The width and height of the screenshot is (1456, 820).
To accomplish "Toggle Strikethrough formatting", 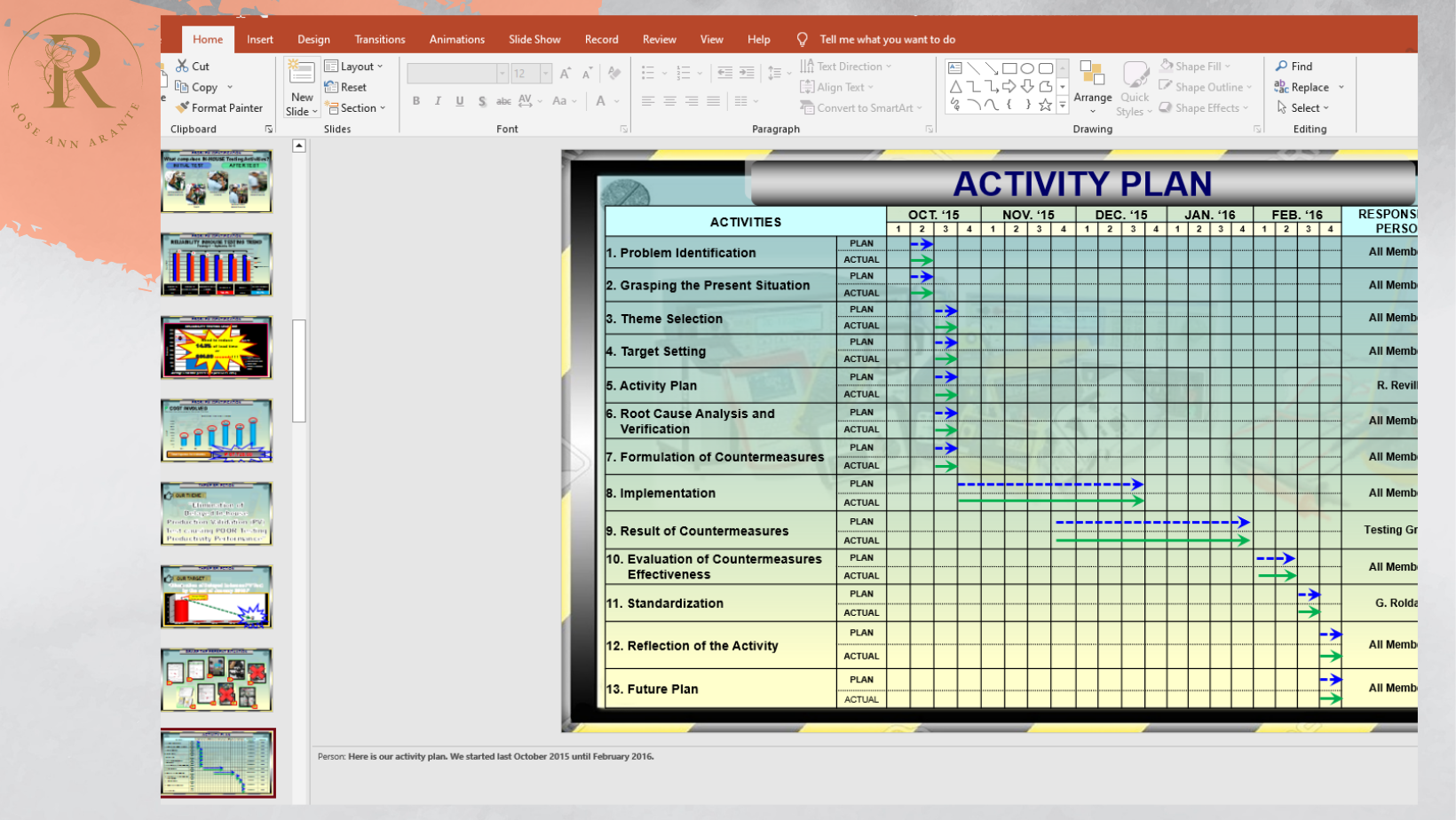I will coord(503,101).
